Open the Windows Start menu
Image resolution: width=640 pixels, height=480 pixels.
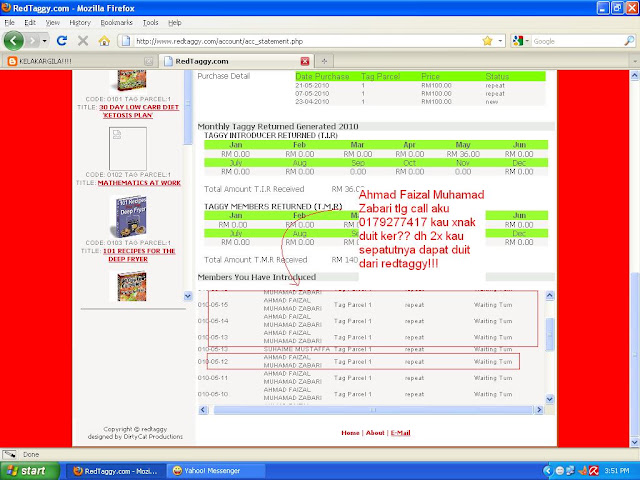coord(29,471)
